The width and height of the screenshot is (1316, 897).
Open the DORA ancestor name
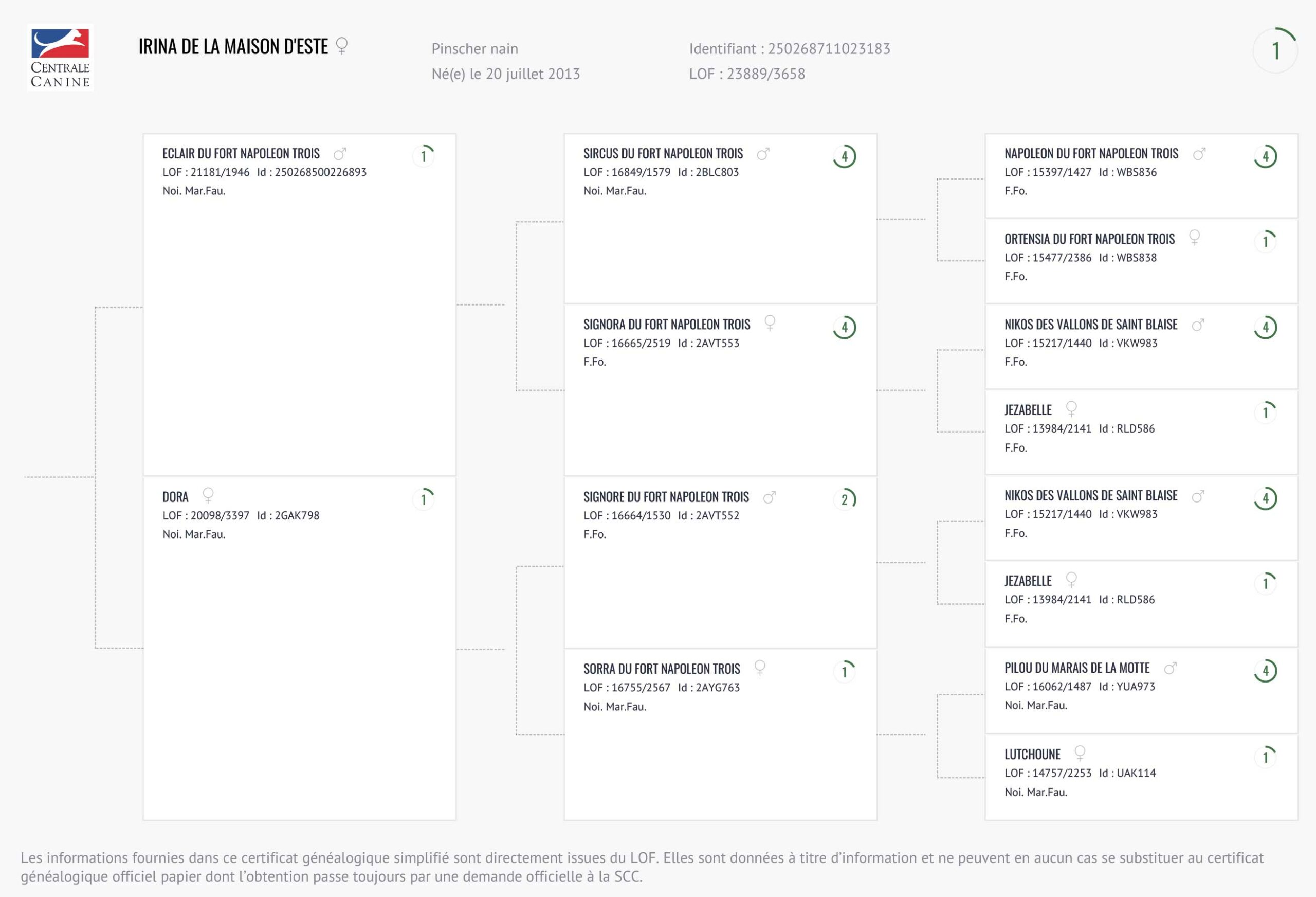click(x=175, y=497)
